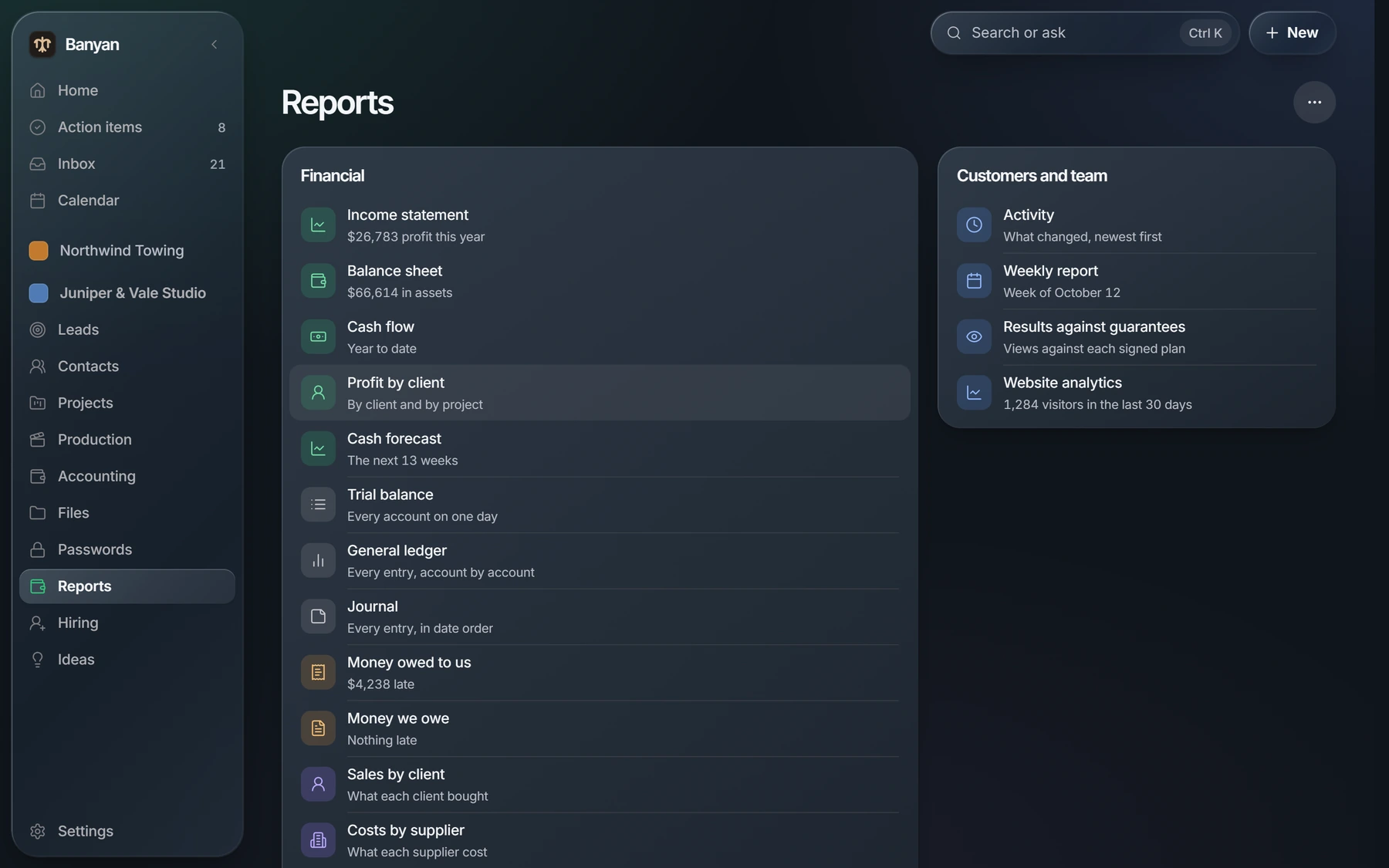This screenshot has height=868, width=1389.
Task: Click the Weekly report calendar icon
Action: [974, 281]
